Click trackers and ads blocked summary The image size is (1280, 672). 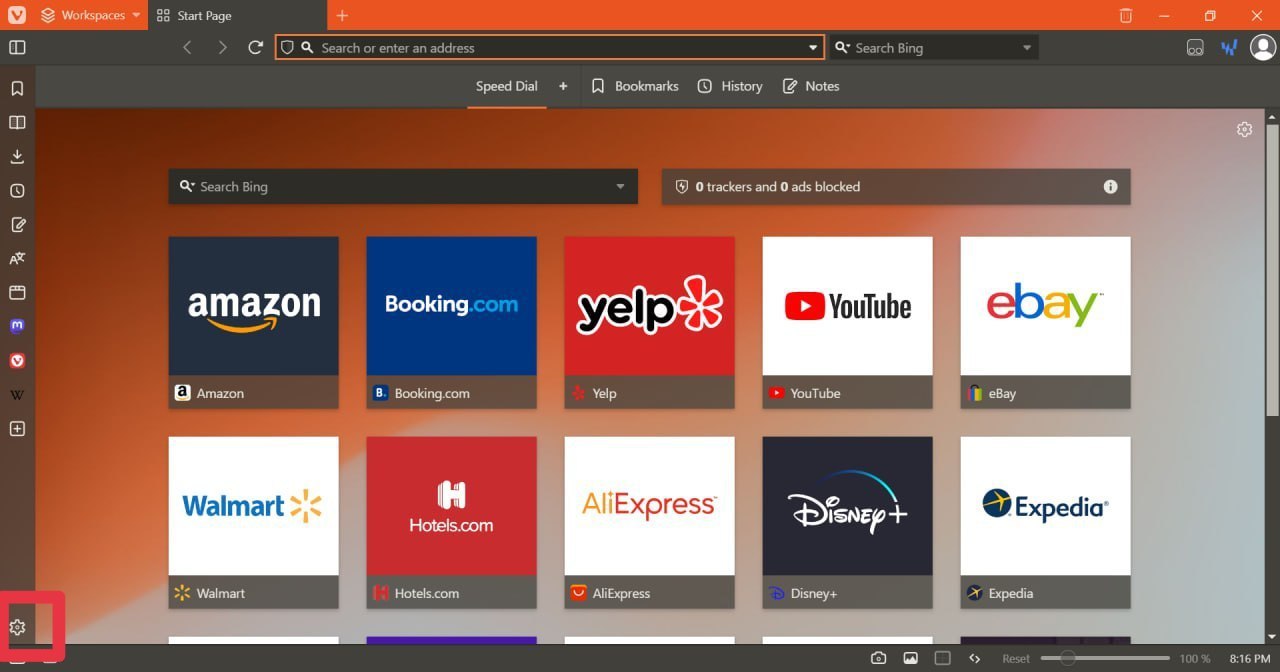point(777,186)
